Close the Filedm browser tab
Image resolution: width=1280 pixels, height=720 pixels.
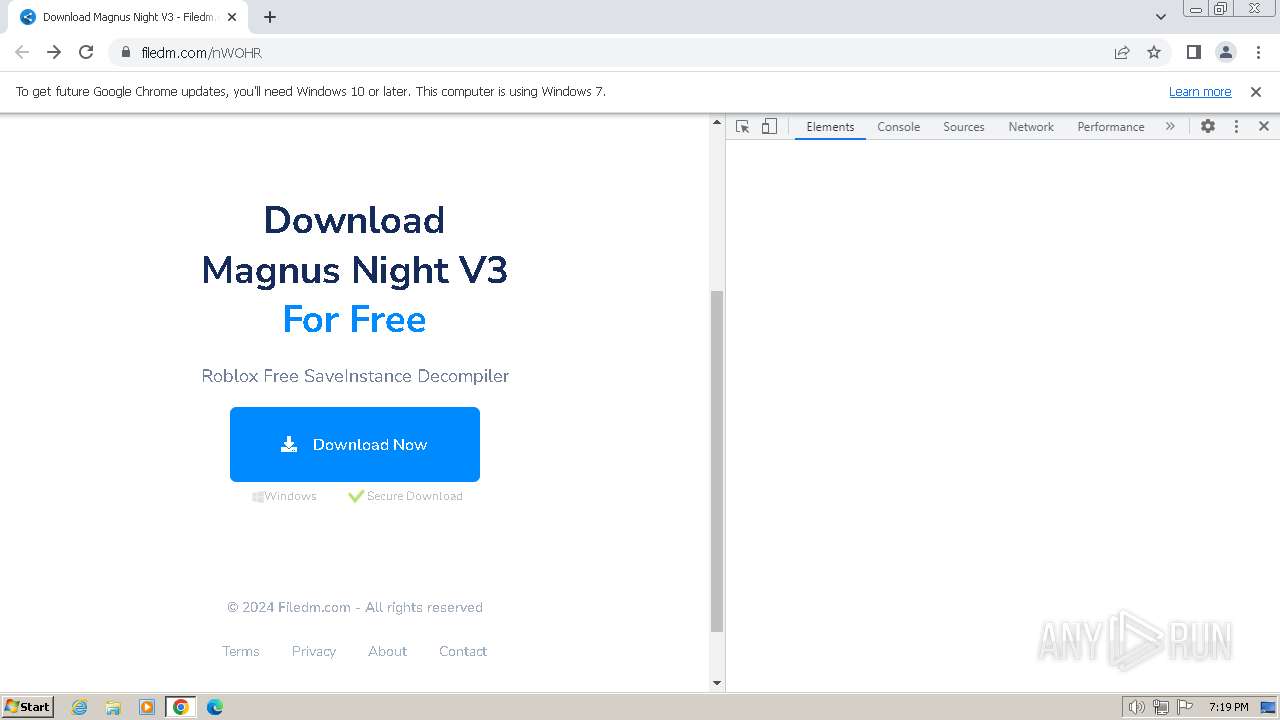pos(233,17)
